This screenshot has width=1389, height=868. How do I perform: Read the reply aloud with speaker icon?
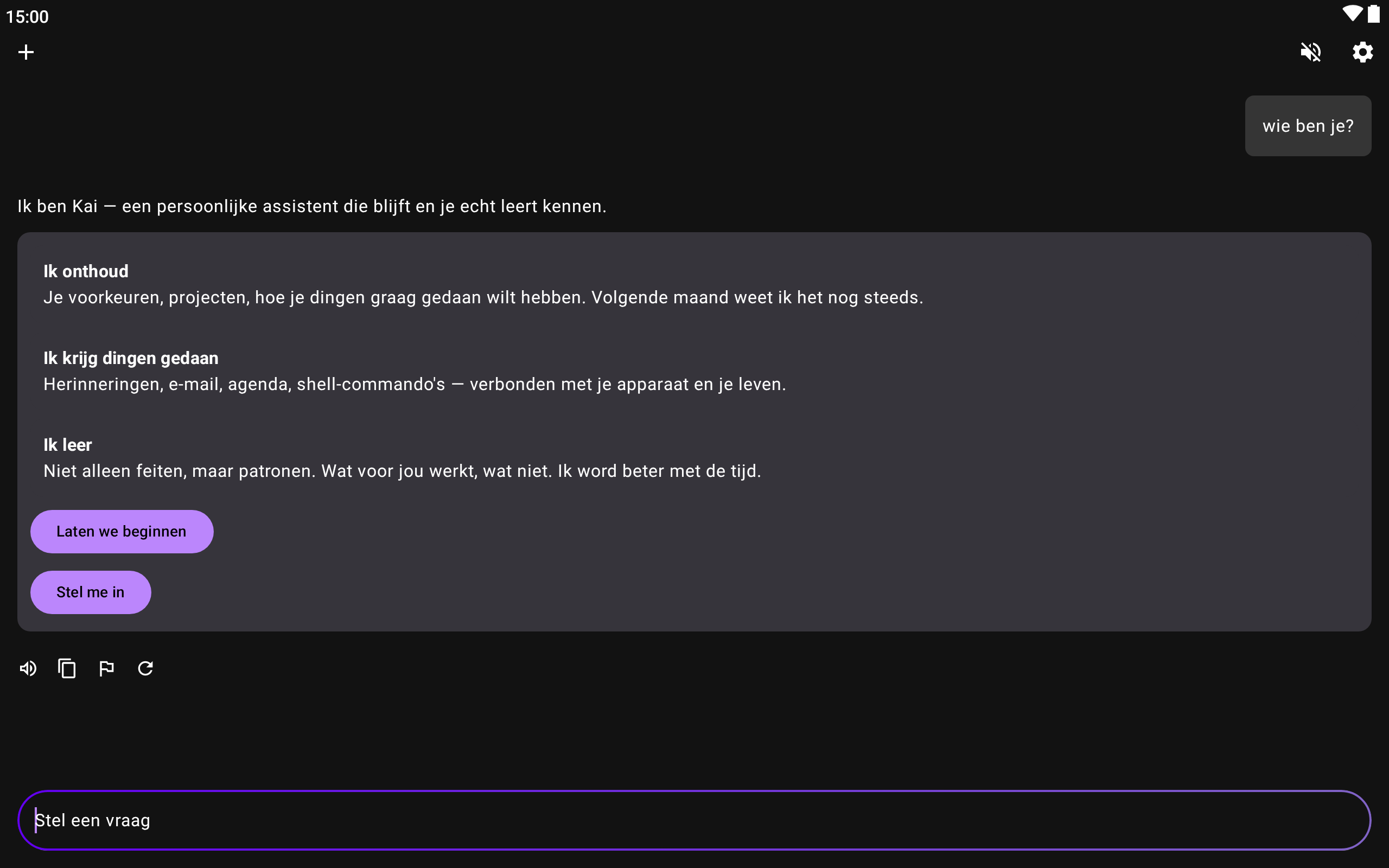(x=28, y=668)
